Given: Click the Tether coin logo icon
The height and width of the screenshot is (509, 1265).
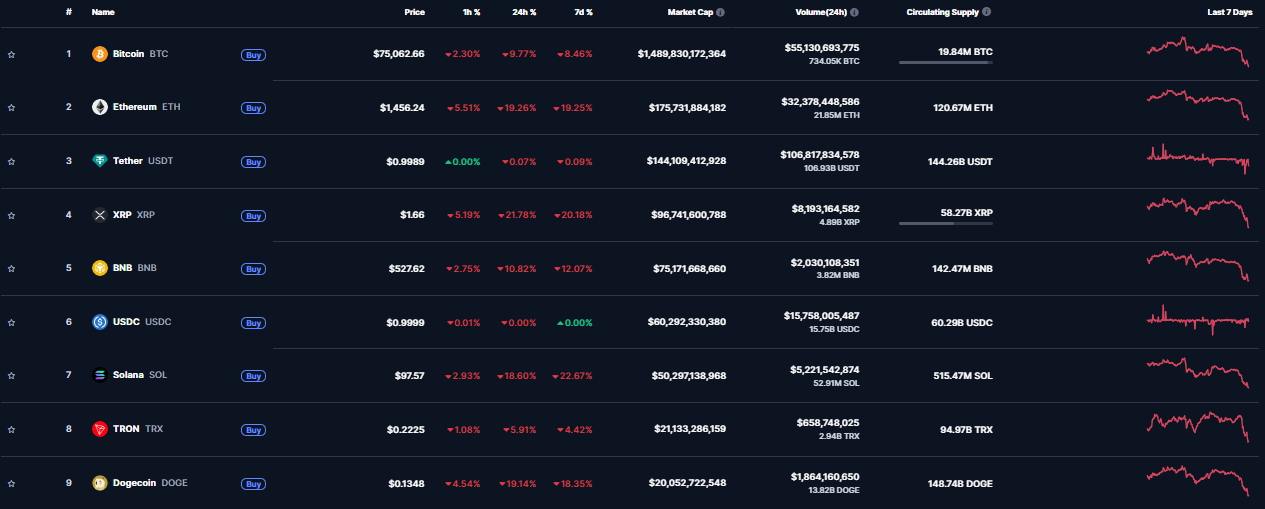Looking at the screenshot, I should (x=99, y=161).
